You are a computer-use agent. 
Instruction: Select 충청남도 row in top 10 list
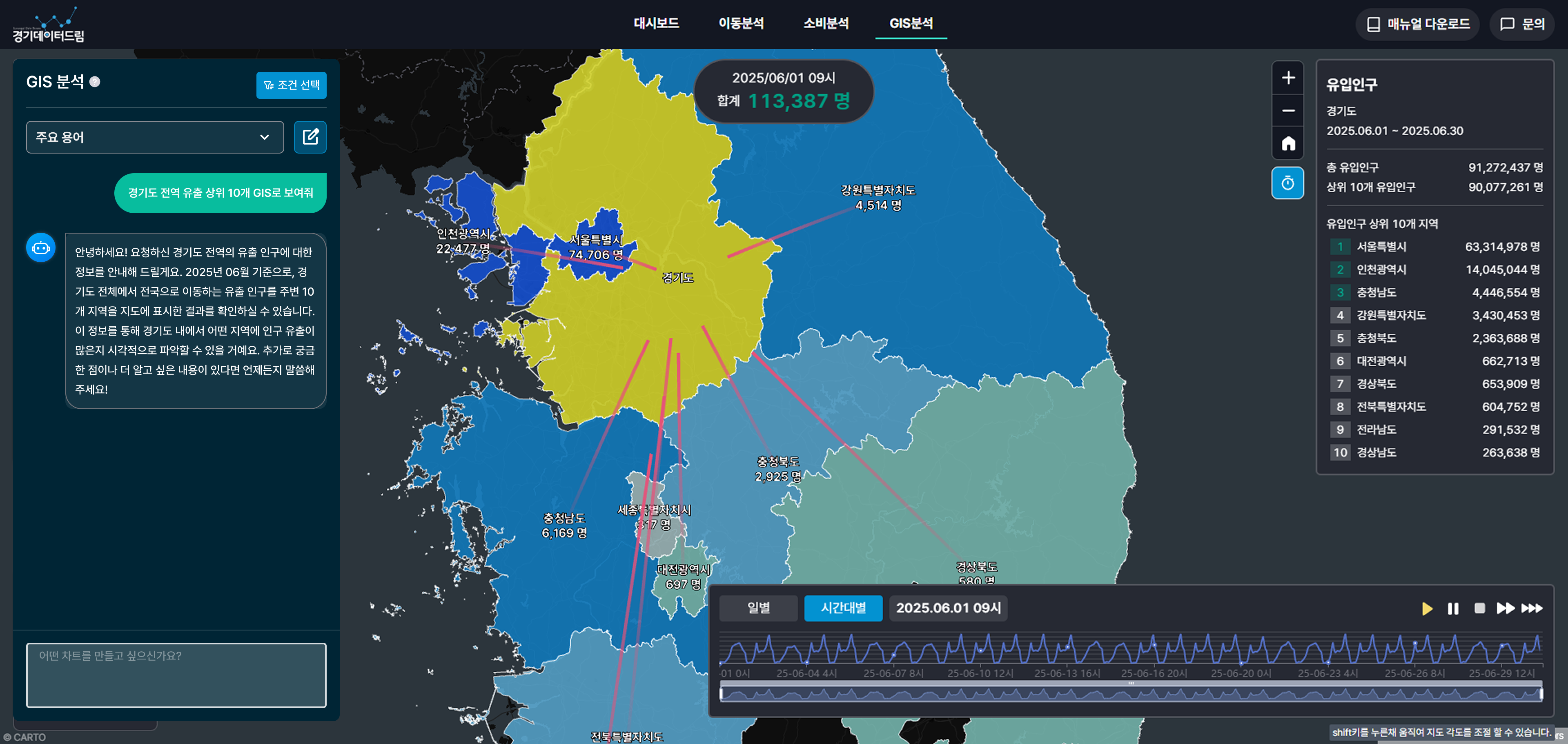tap(1435, 293)
